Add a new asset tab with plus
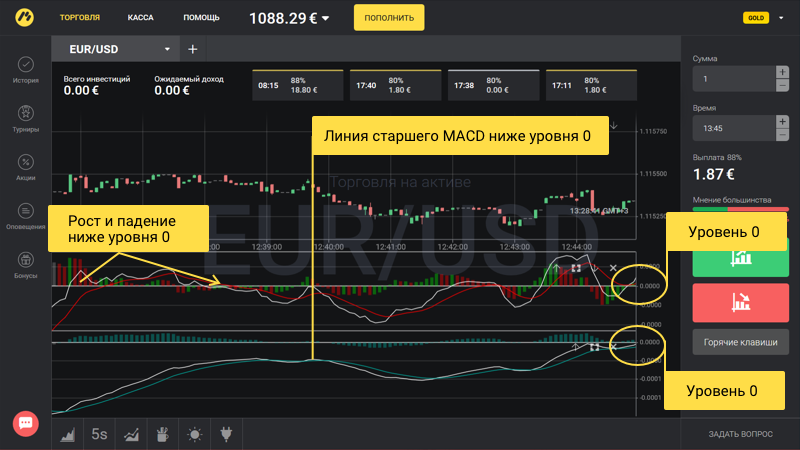This screenshot has height=450, width=800. tap(192, 49)
